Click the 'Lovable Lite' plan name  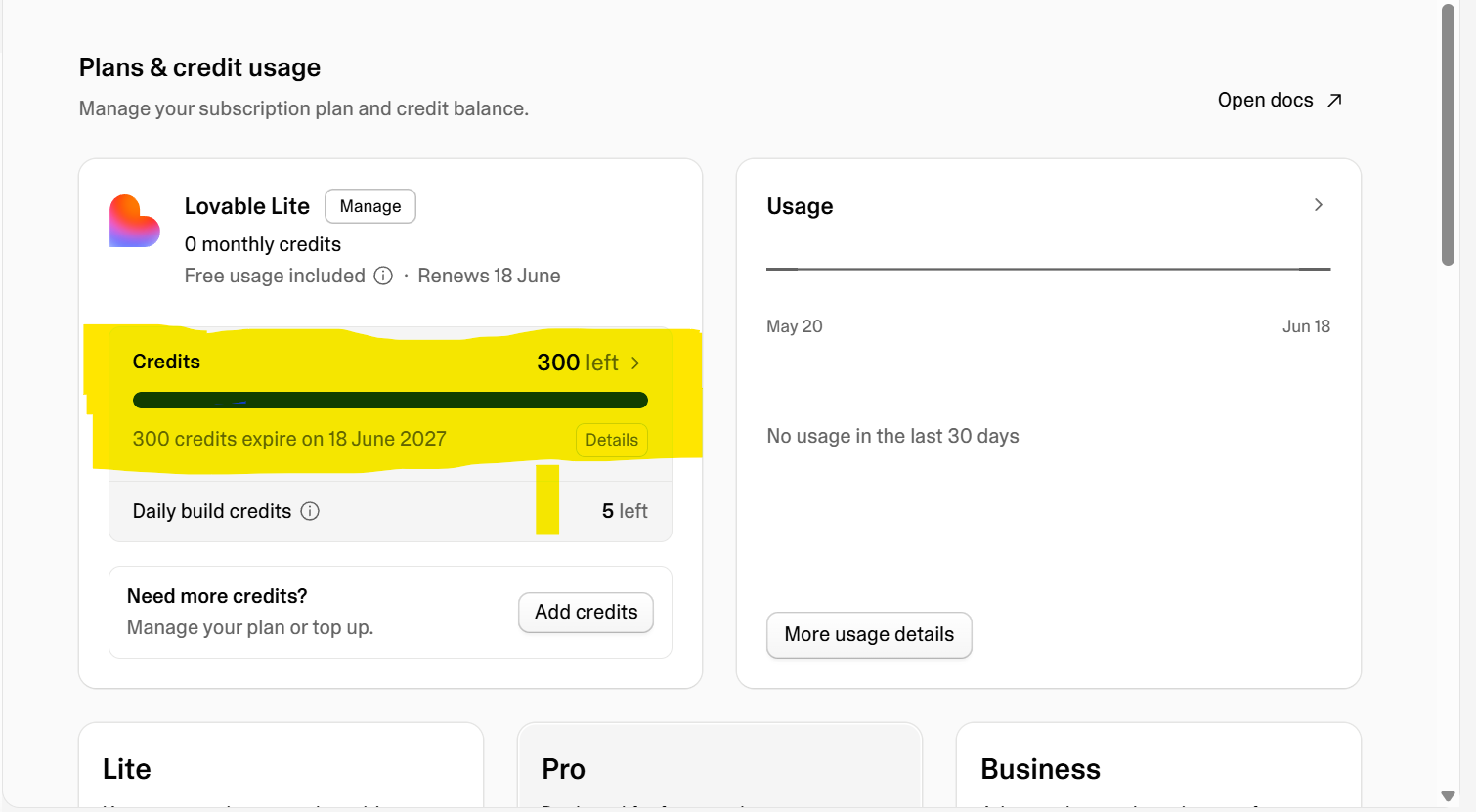point(247,206)
